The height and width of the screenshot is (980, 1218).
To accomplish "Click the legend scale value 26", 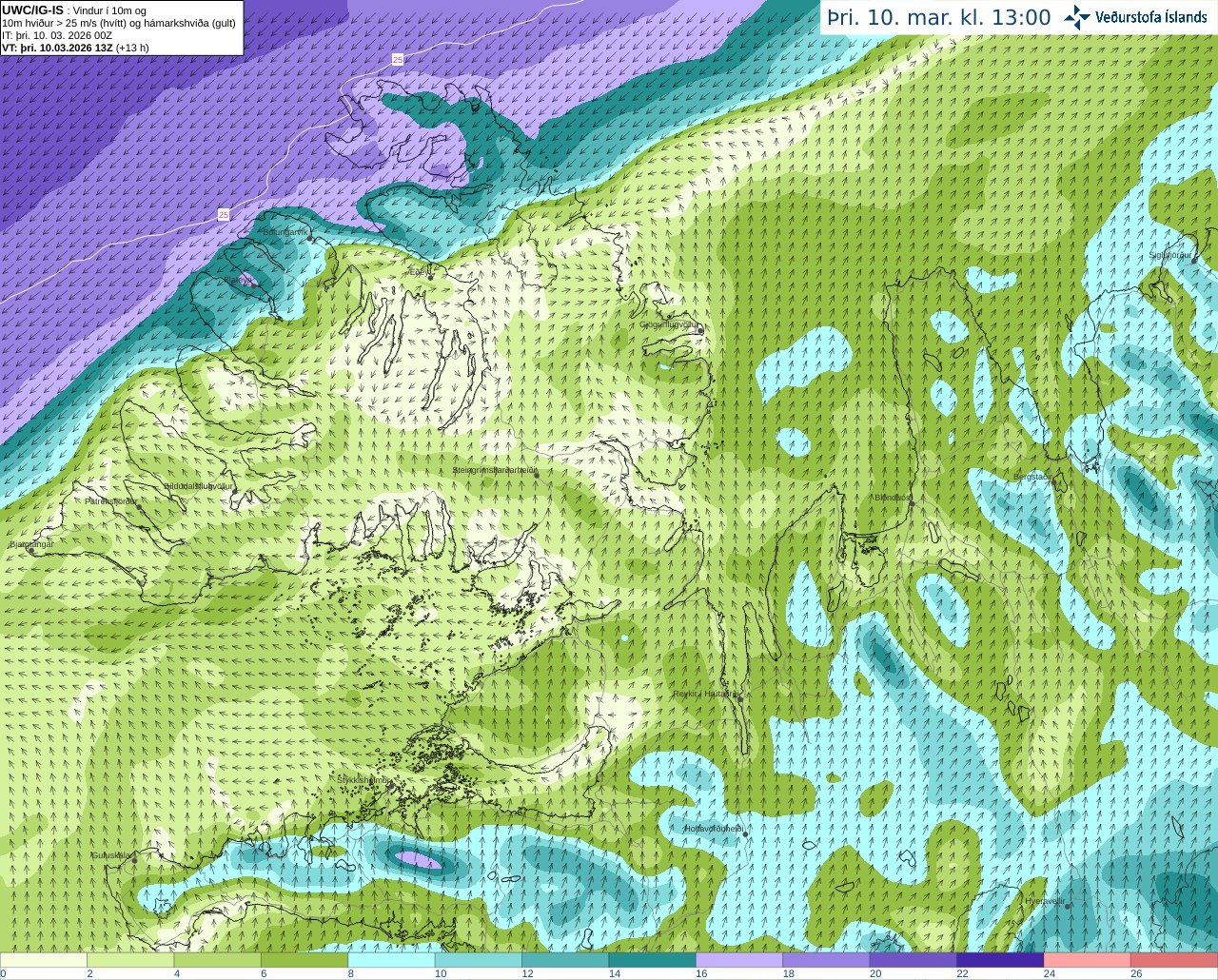I will (1136, 973).
